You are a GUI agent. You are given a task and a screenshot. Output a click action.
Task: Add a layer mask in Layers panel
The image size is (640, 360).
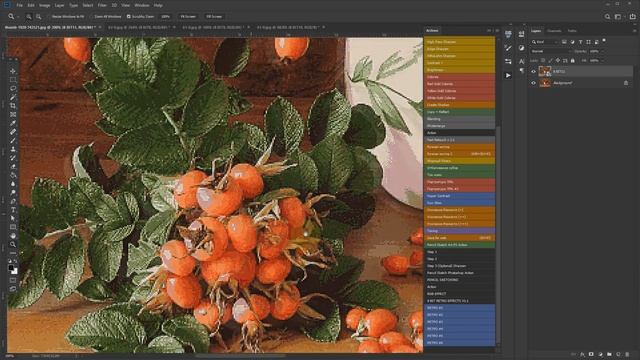[x=591, y=354]
